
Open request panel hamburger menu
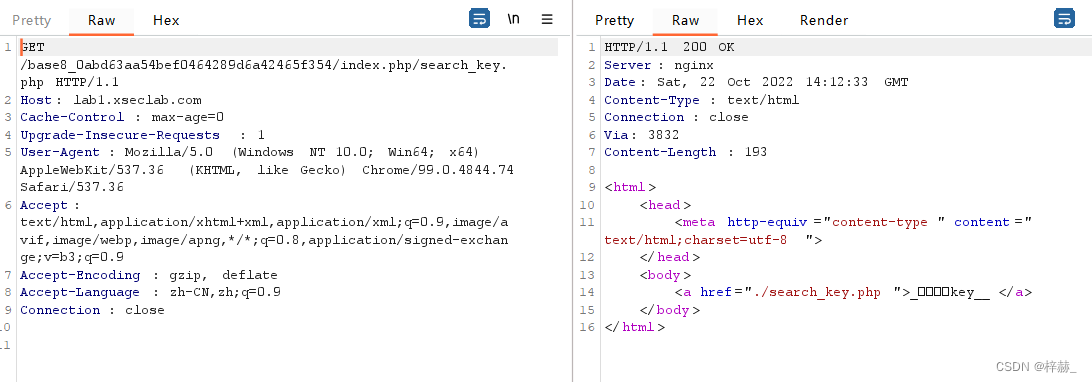(x=547, y=19)
